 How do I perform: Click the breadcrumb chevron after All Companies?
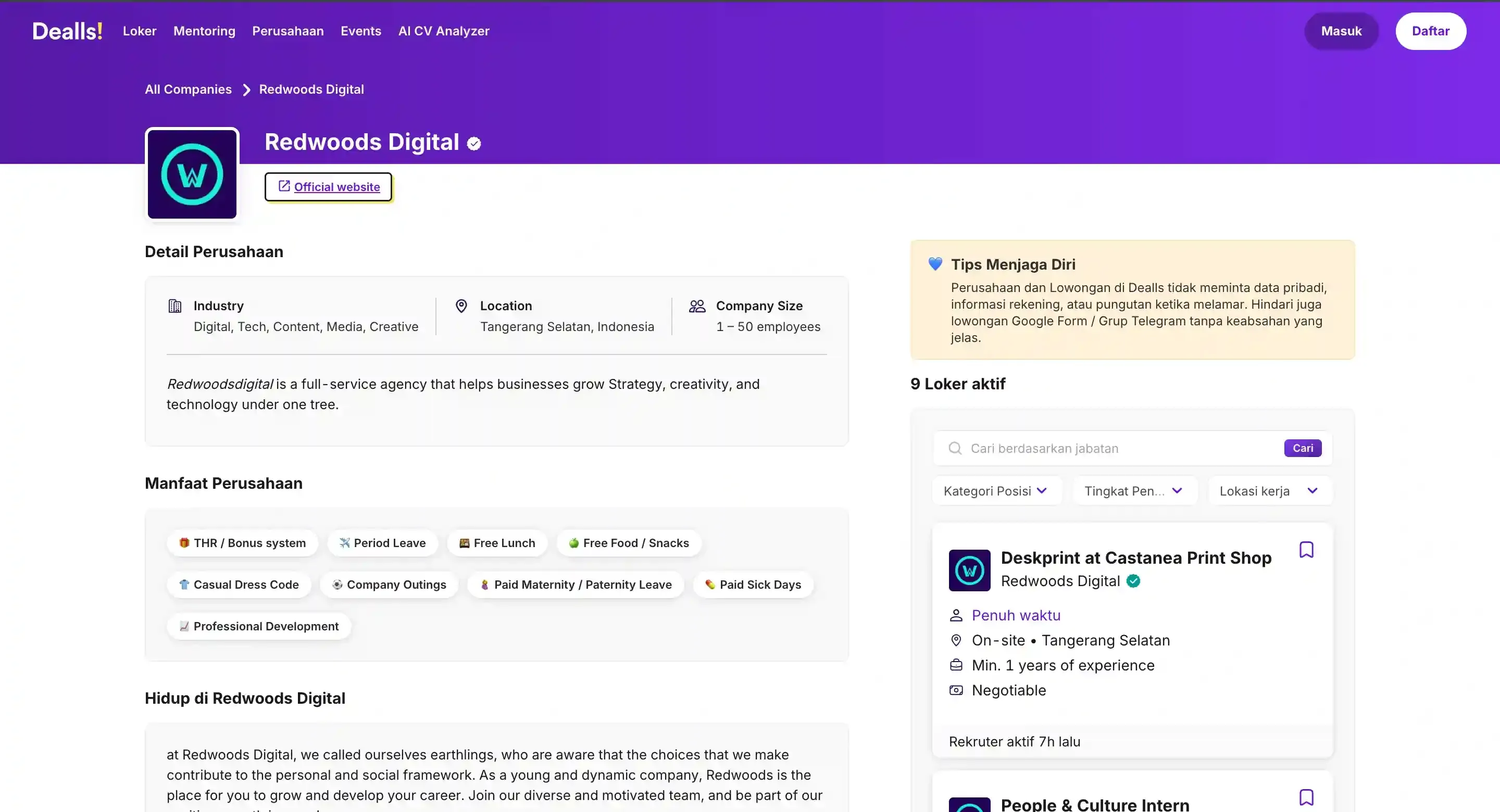point(246,90)
